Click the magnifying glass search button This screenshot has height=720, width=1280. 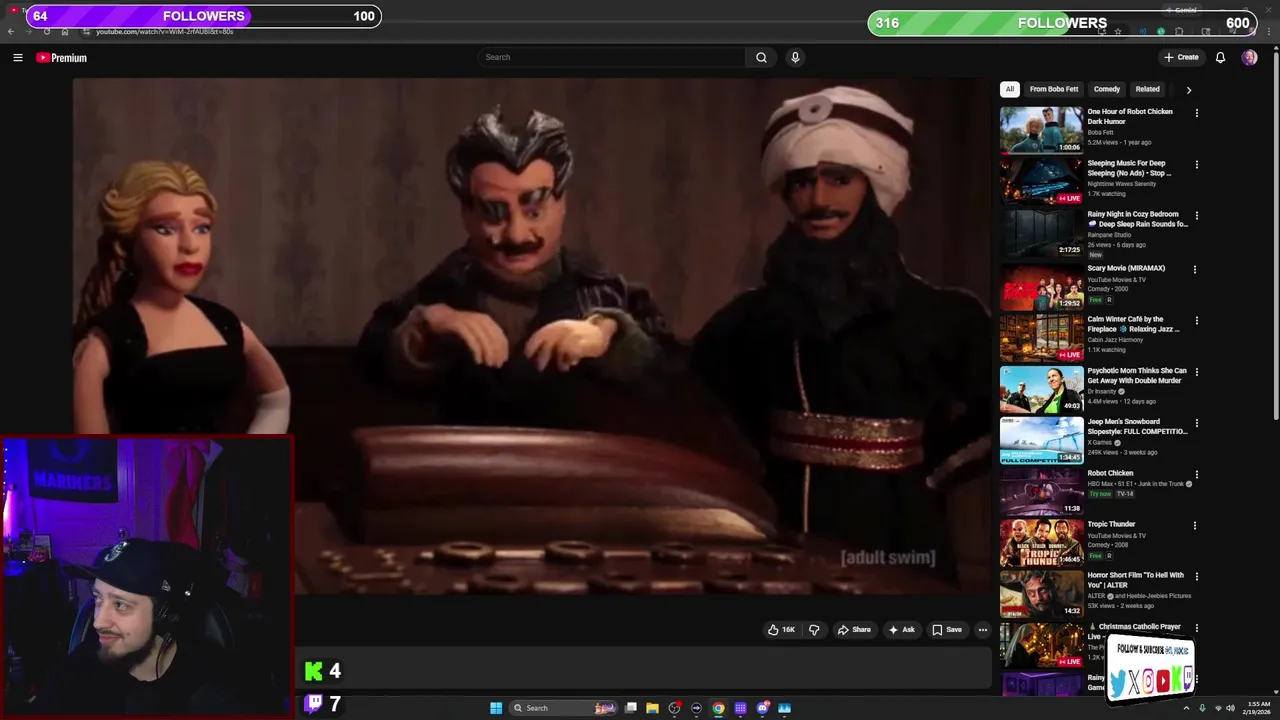761,57
